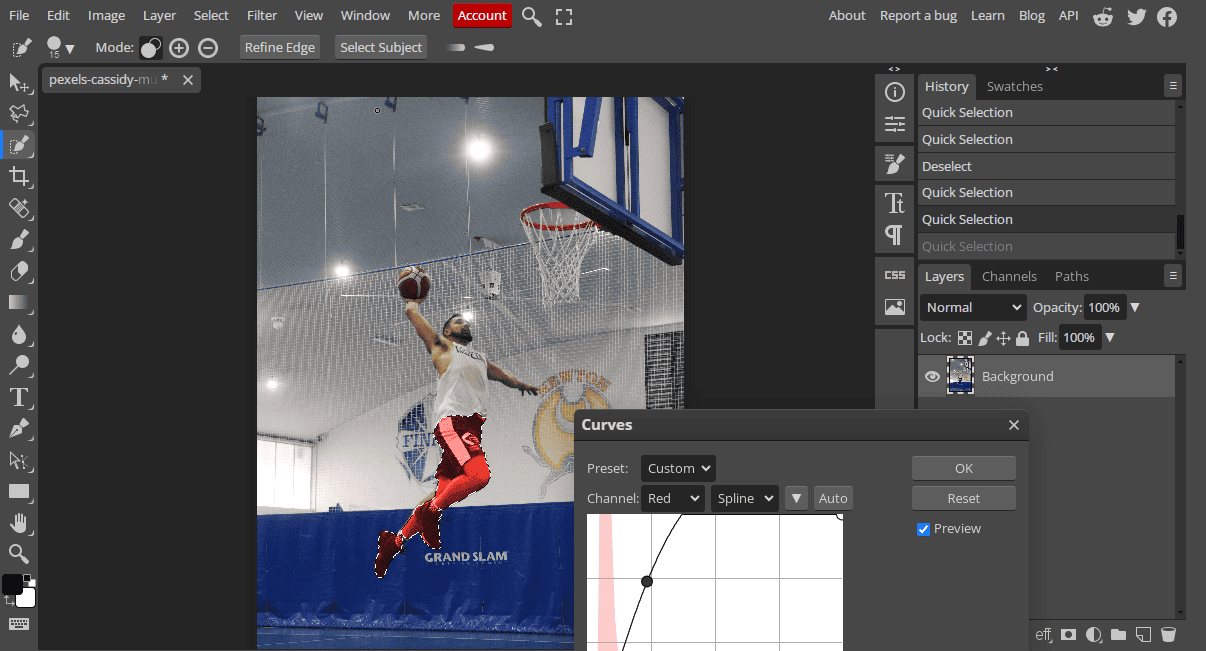1206x651 pixels.
Task: Select the Rectangle shape tool
Action: coord(19,491)
